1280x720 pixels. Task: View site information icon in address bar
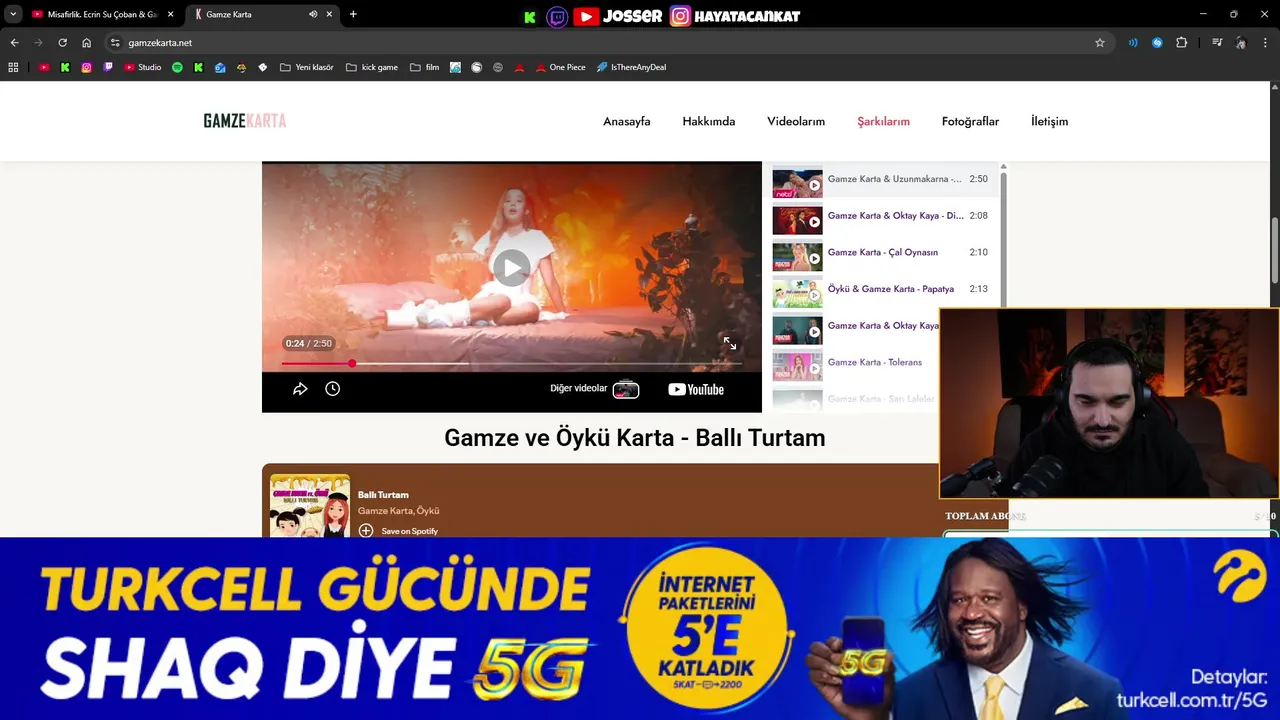tap(115, 43)
